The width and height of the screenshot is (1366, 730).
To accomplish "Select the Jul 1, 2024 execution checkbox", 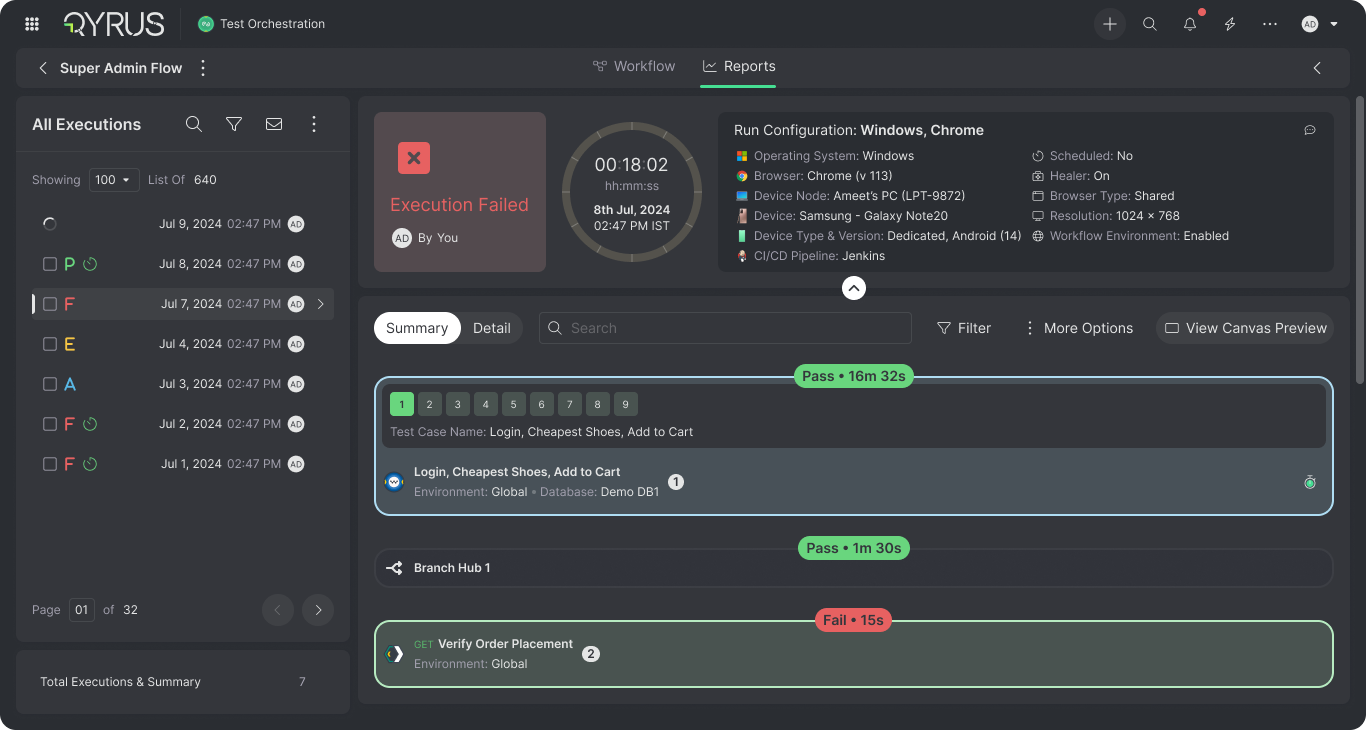I will point(50,464).
